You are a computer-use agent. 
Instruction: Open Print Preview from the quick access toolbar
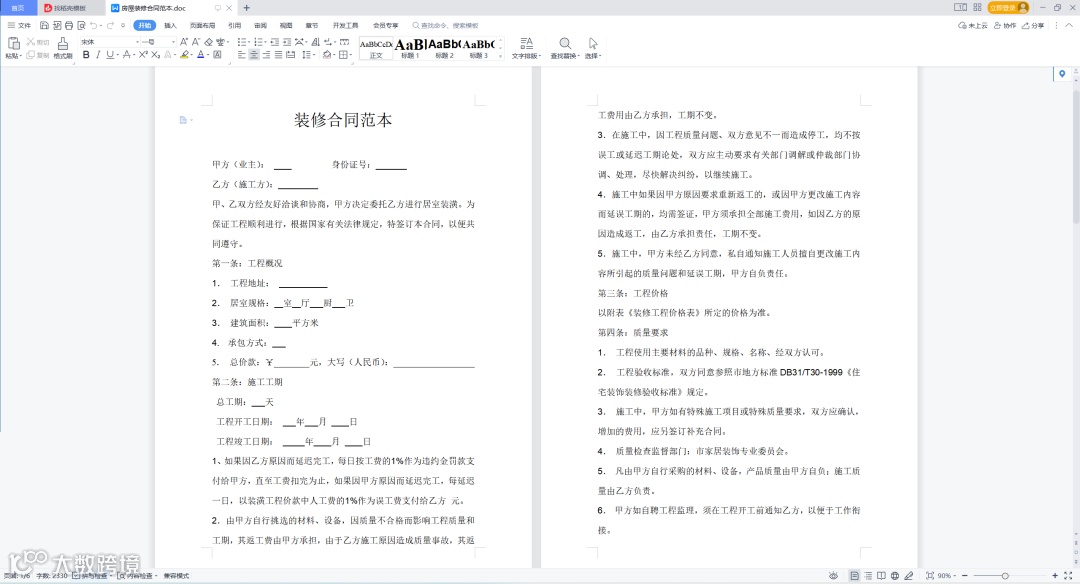pos(81,25)
